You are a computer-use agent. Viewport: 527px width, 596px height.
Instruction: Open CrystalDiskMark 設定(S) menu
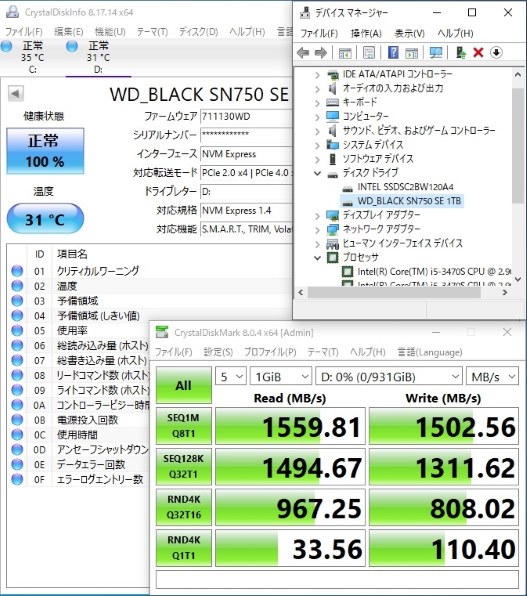pos(218,352)
